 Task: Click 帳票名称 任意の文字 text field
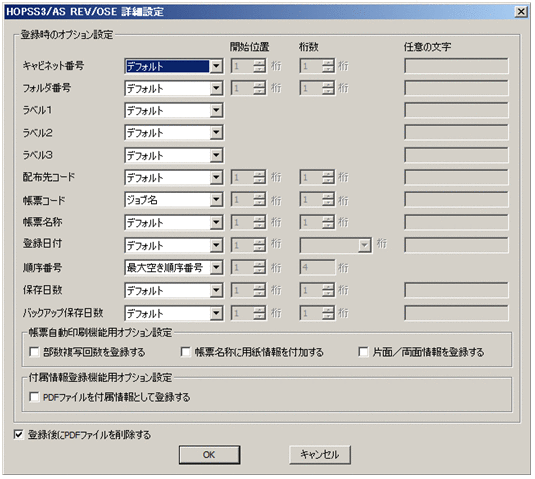(x=456, y=222)
